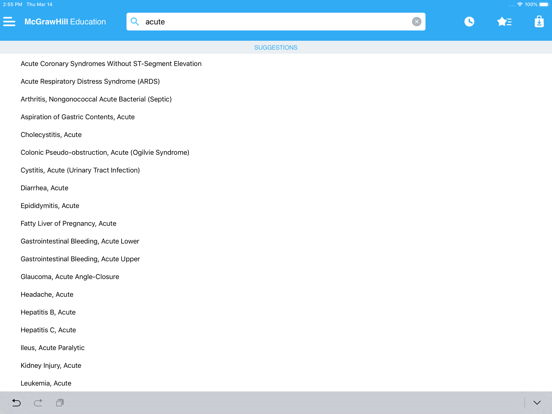Open Ileus, Acute Paralytic
Image resolution: width=552 pixels, height=414 pixels.
tap(52, 348)
